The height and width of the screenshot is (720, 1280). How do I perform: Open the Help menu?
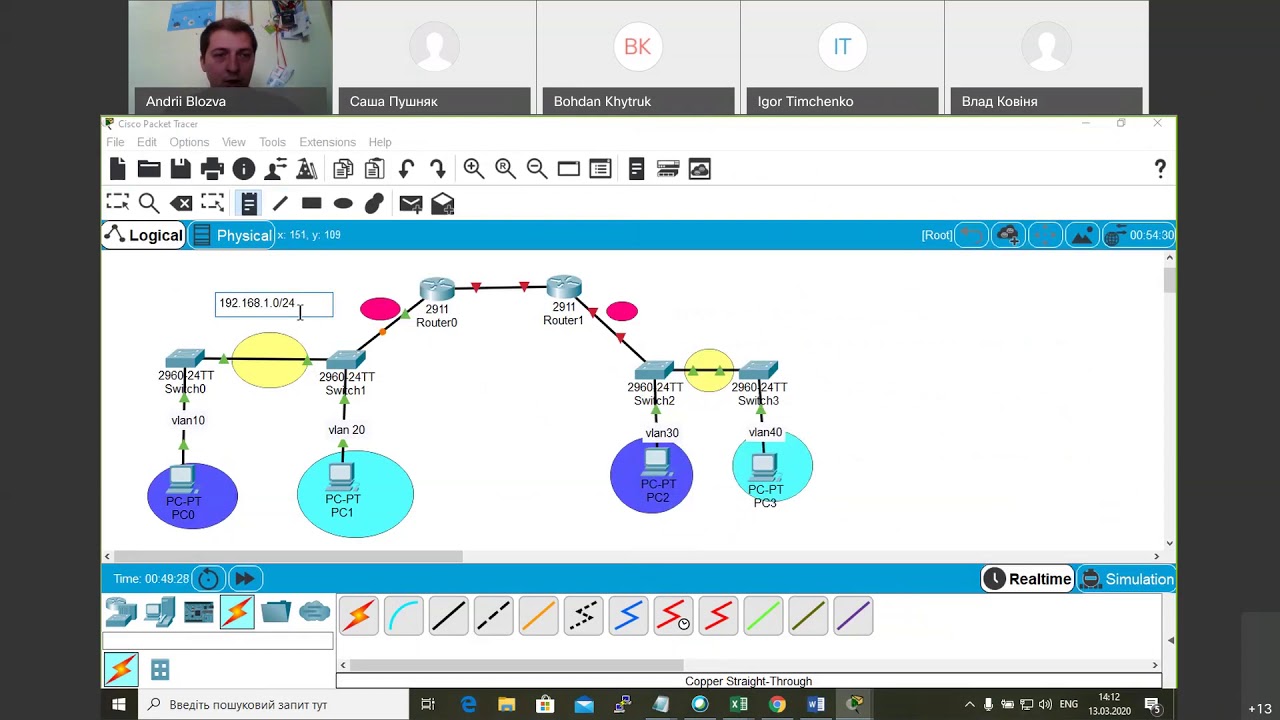point(380,142)
